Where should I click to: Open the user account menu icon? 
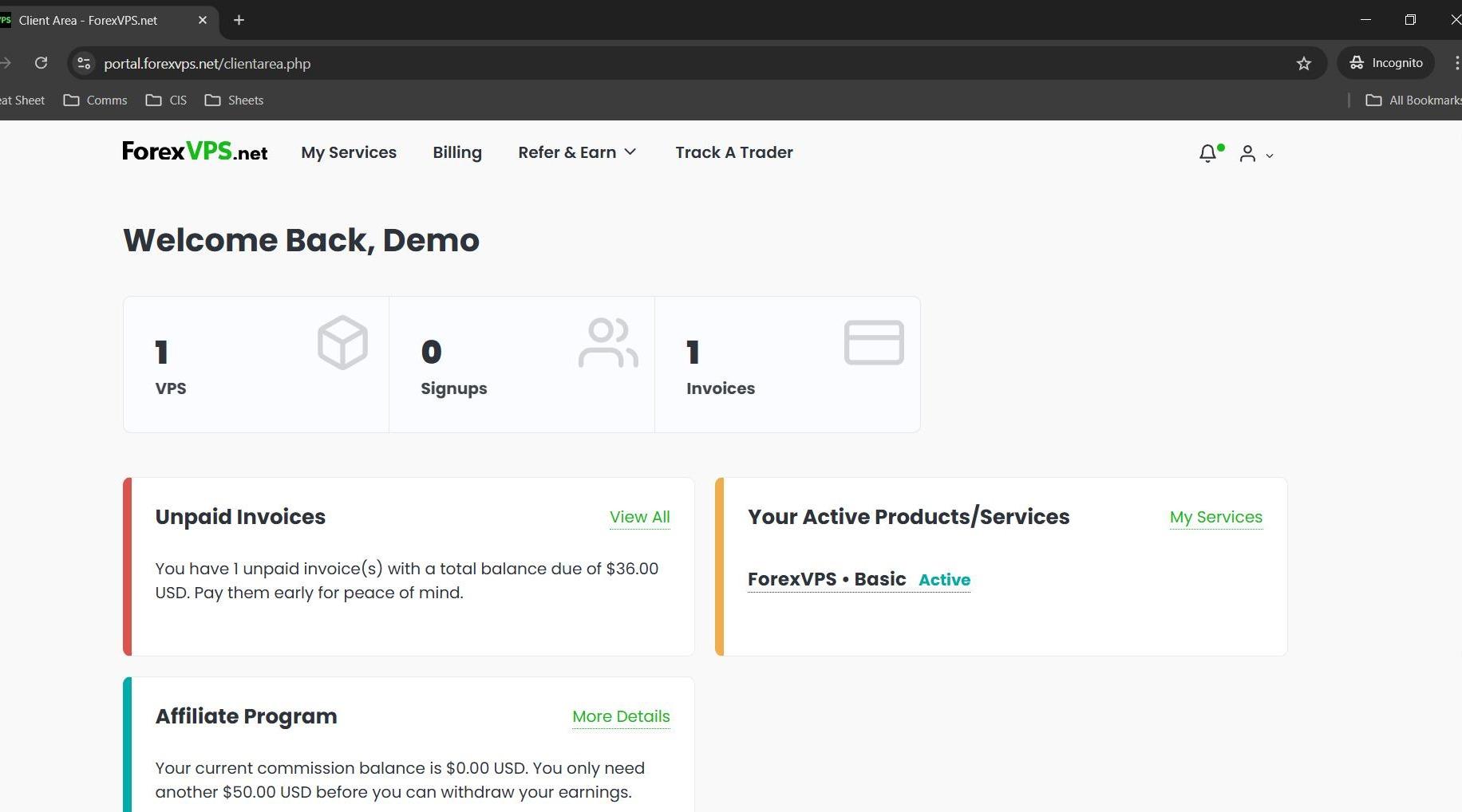(1247, 154)
